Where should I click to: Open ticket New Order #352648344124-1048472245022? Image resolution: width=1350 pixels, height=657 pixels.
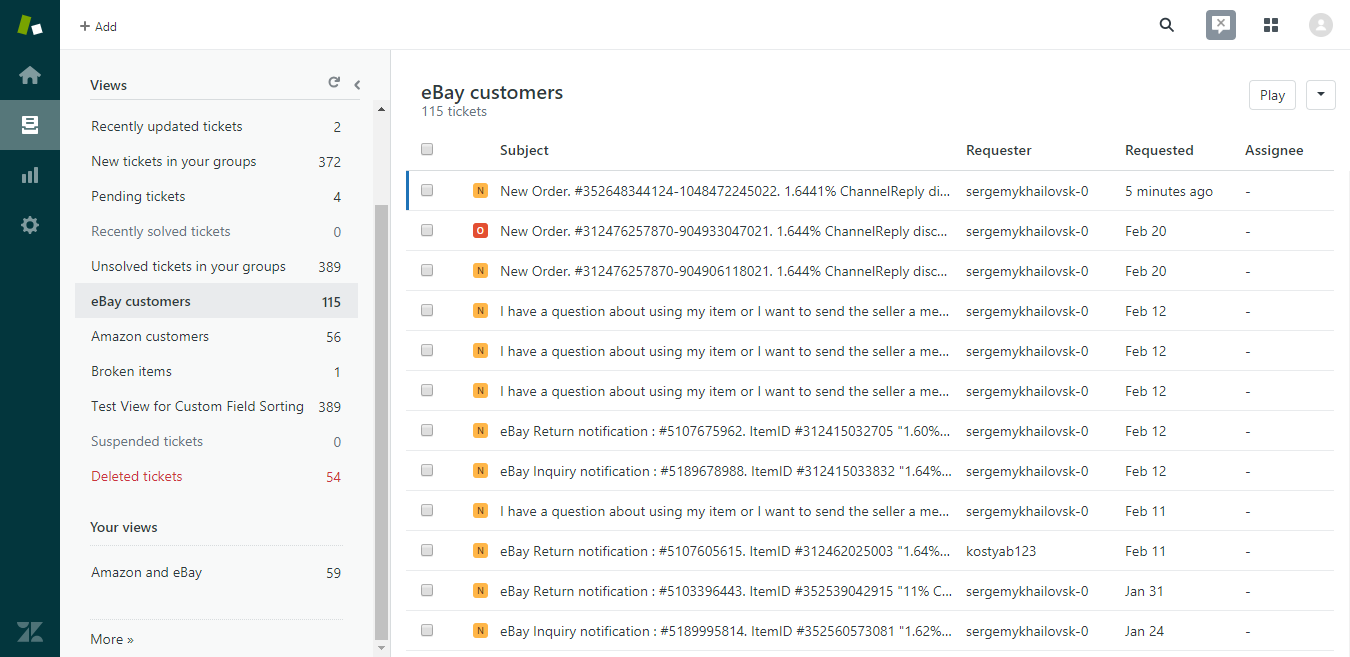tap(724, 191)
